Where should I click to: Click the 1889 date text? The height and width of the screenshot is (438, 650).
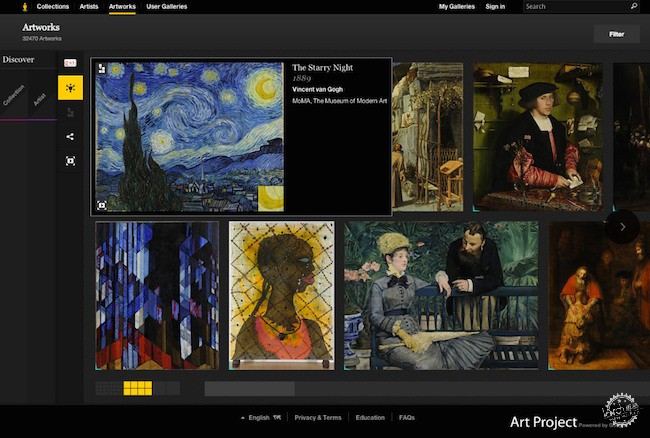(301, 78)
